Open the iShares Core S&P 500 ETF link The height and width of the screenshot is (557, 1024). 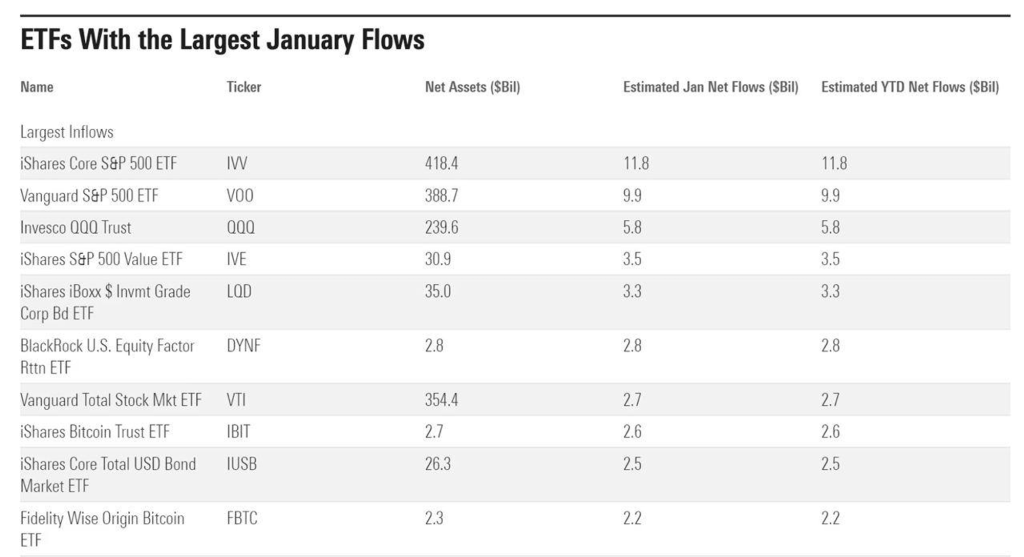98,162
